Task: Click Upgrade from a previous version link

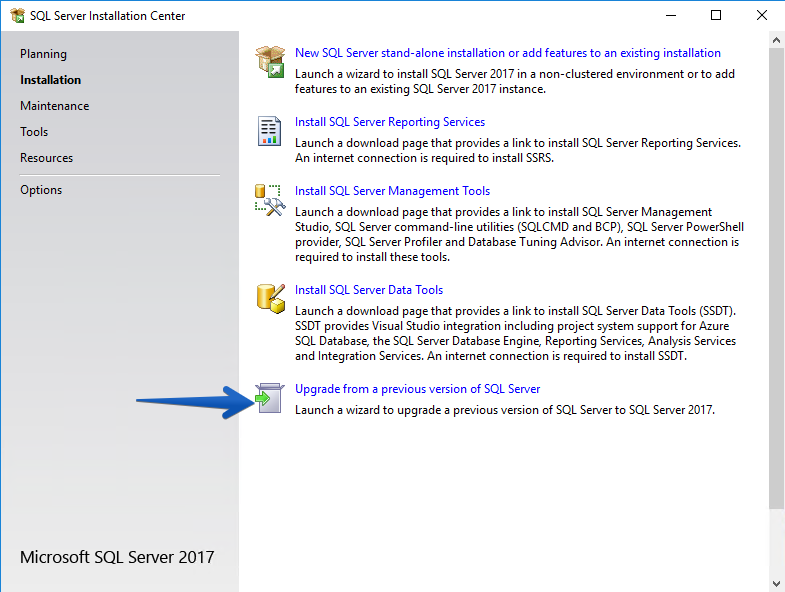Action: 418,389
